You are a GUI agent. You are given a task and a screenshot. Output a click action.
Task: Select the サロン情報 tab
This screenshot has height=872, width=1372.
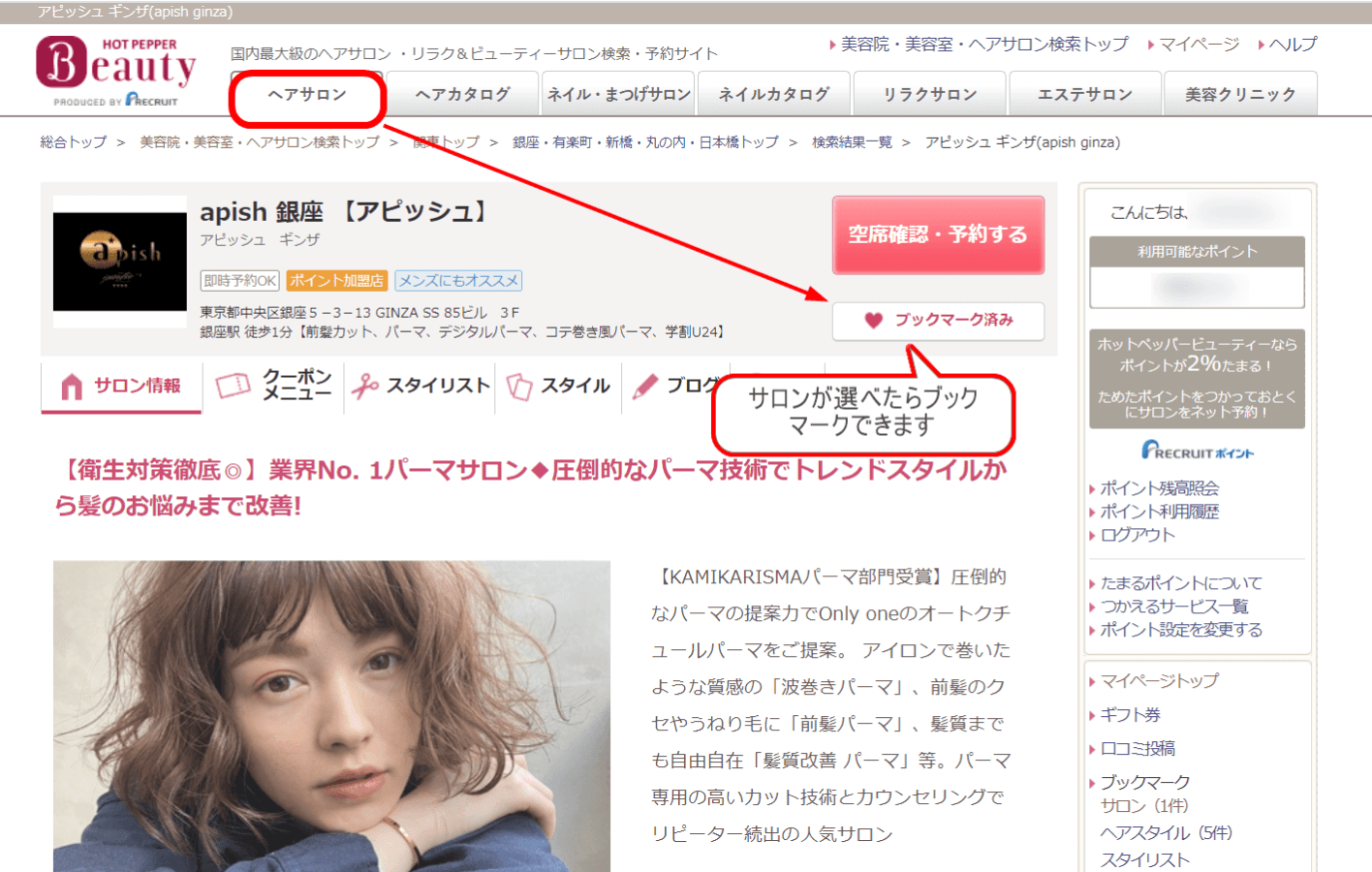point(121,387)
